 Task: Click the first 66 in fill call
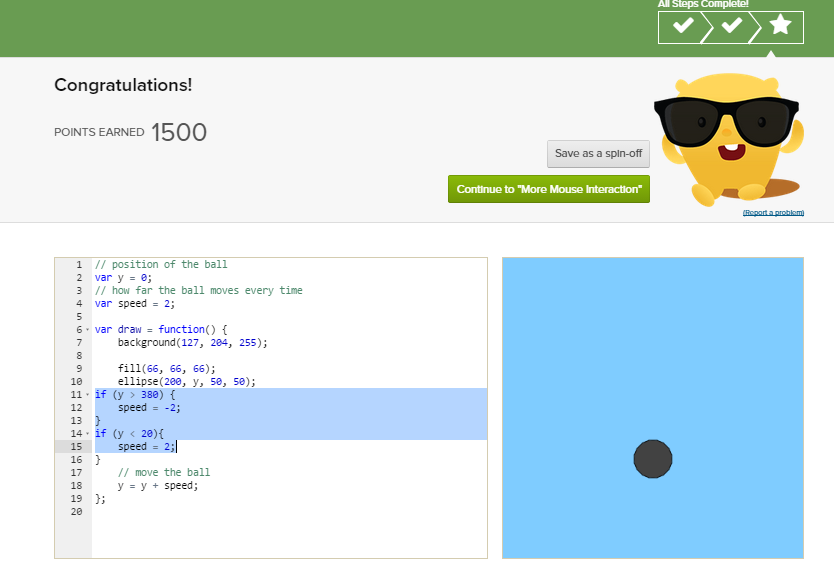[x=153, y=369]
